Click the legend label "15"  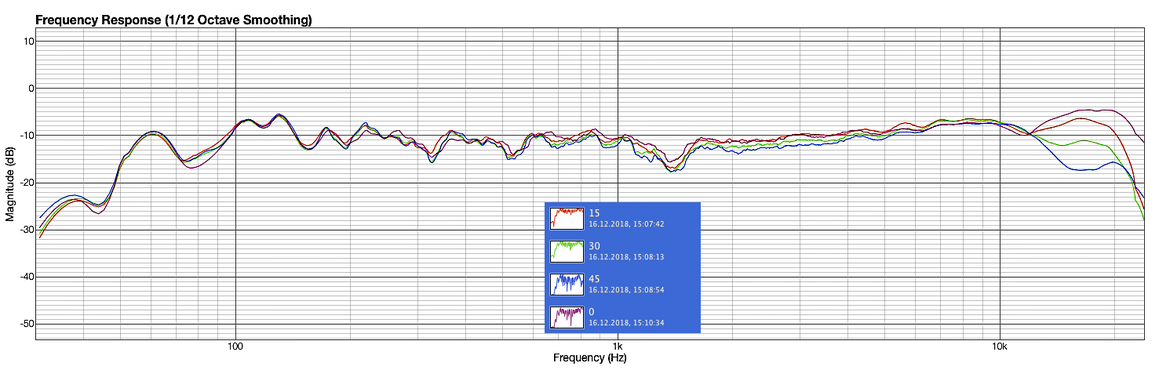coord(594,213)
